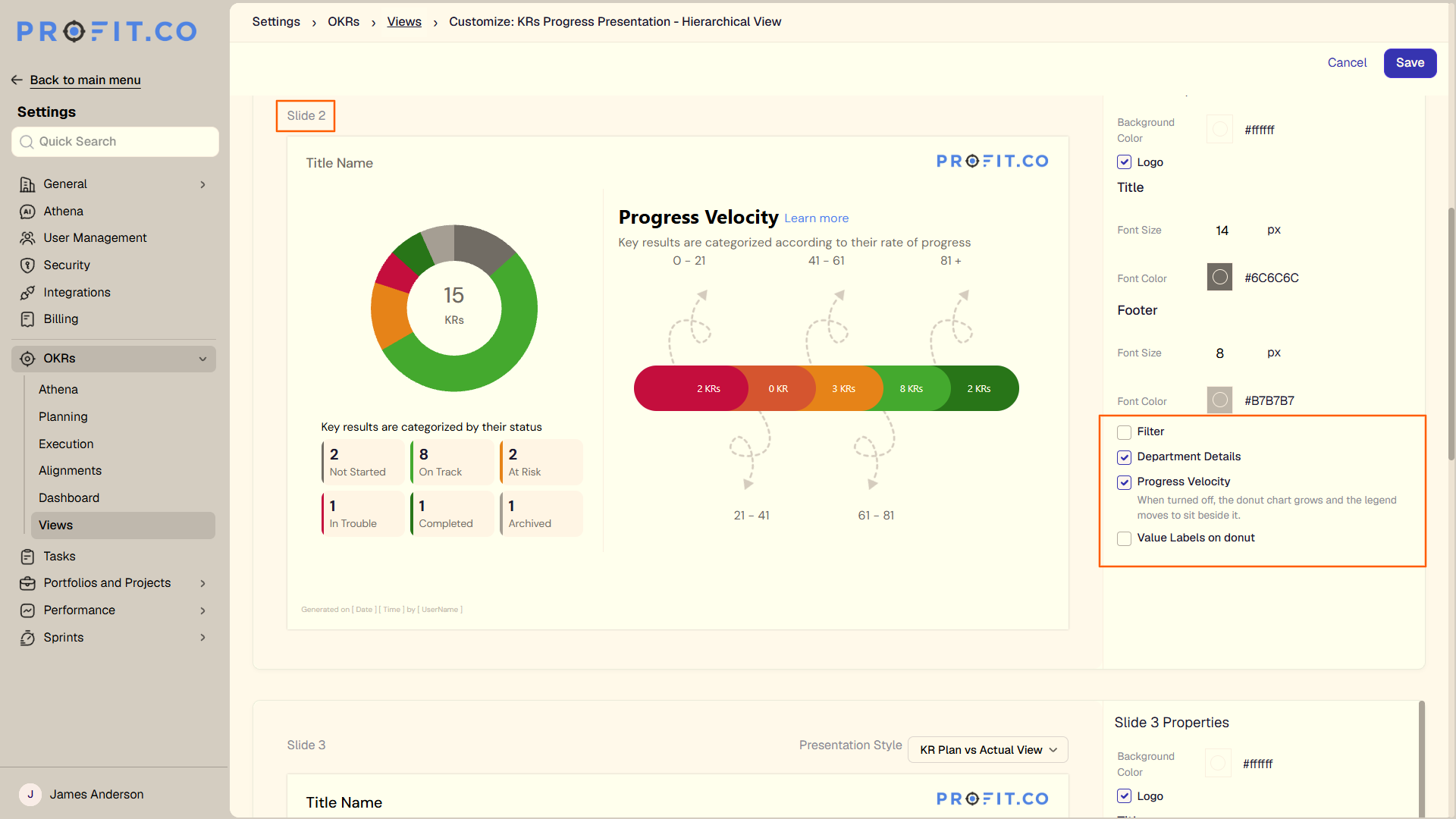Click the General building icon

pyautogui.click(x=27, y=184)
